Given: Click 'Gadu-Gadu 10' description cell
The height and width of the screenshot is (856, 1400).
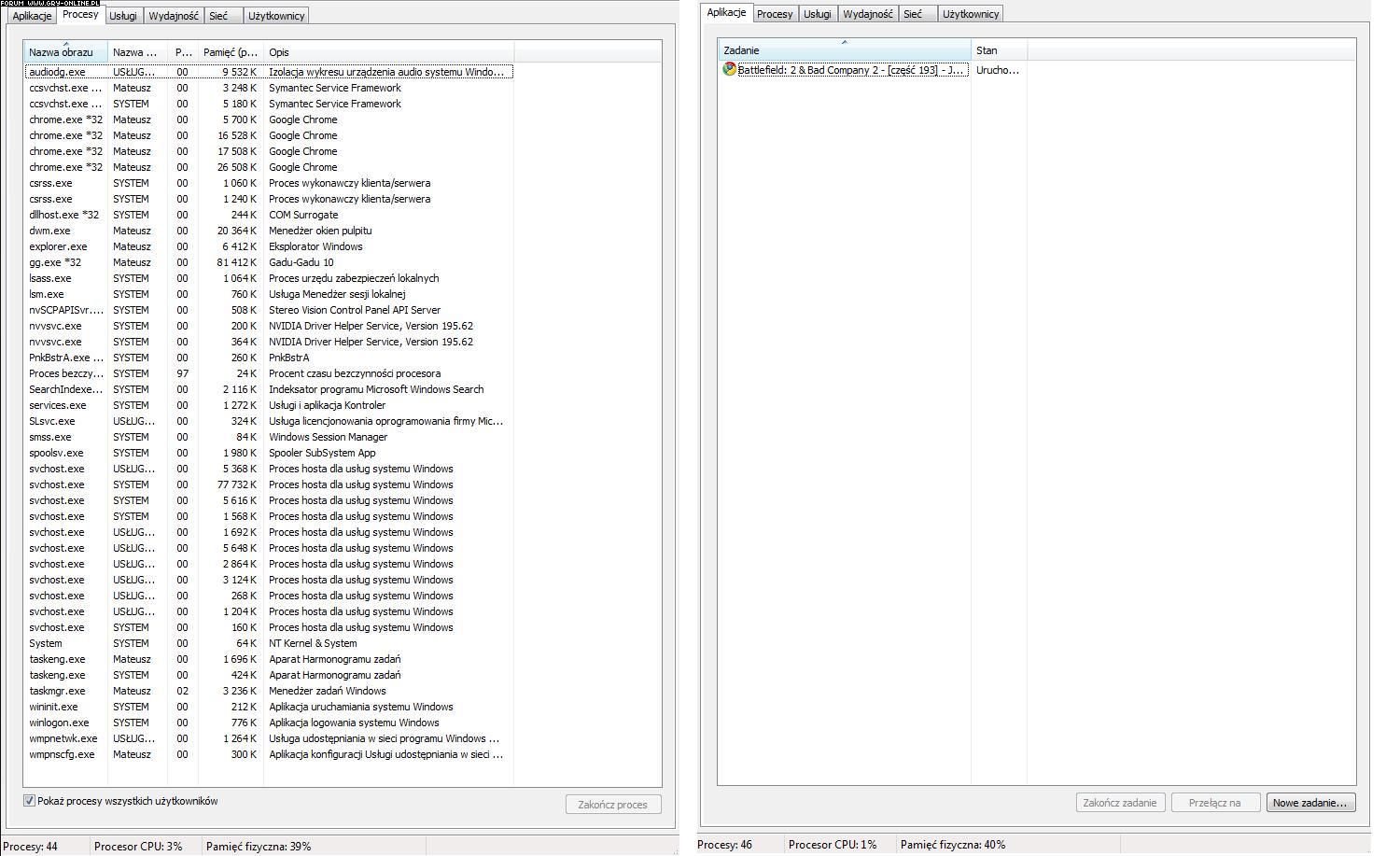Looking at the screenshot, I should tap(301, 262).
